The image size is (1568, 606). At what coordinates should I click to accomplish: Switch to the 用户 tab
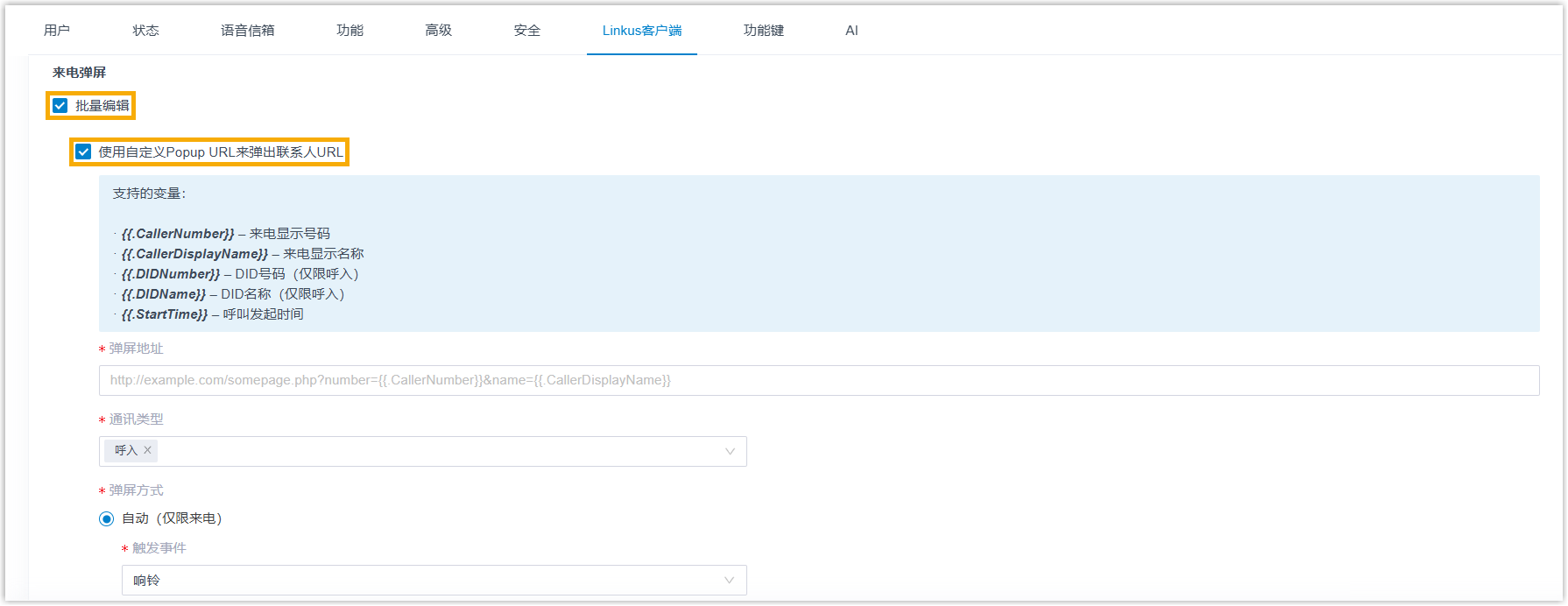(x=57, y=31)
